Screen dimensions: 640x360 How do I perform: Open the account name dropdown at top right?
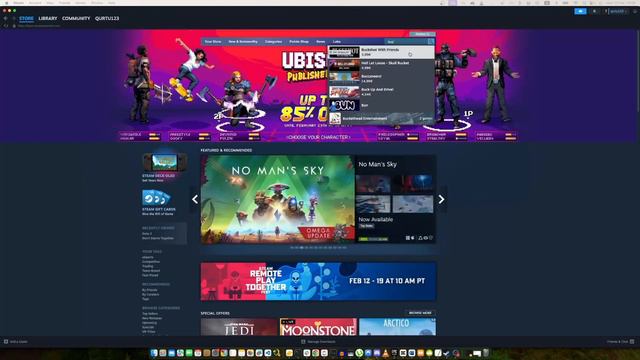pyautogui.click(x=617, y=11)
